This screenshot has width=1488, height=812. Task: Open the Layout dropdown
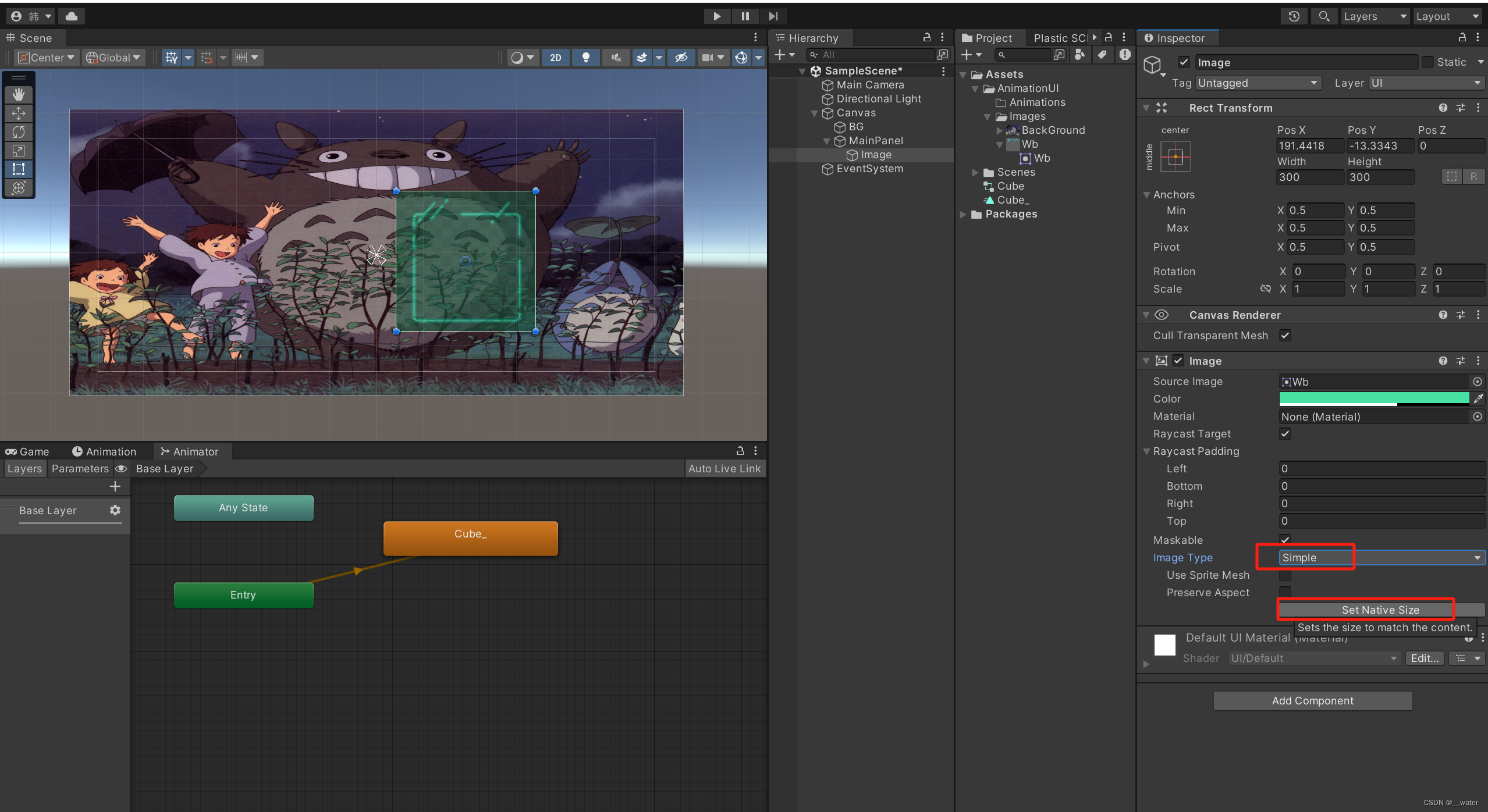point(1447,16)
